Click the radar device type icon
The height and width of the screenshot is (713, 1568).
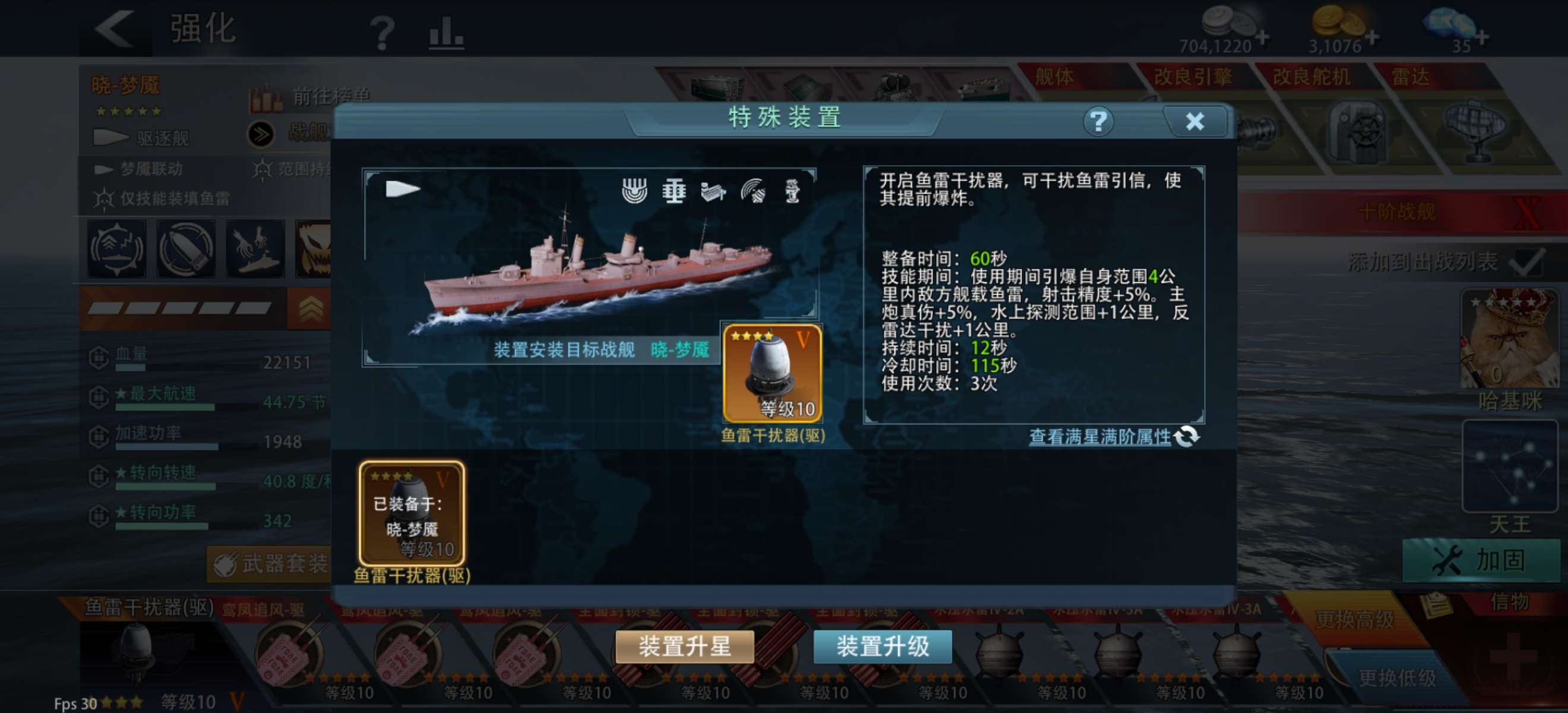pyautogui.click(x=753, y=191)
